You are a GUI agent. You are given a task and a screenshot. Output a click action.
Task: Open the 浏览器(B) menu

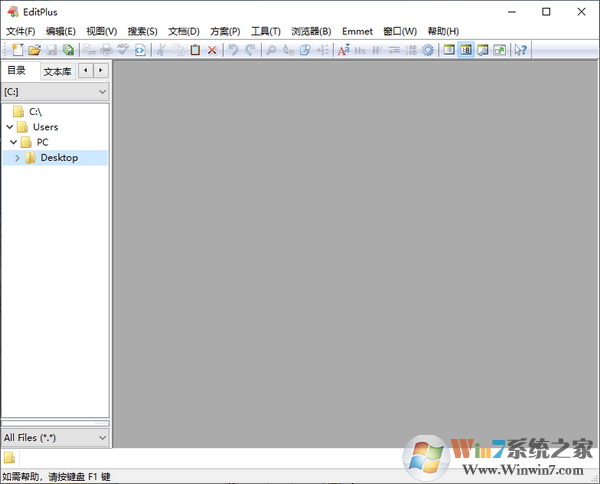tap(311, 31)
